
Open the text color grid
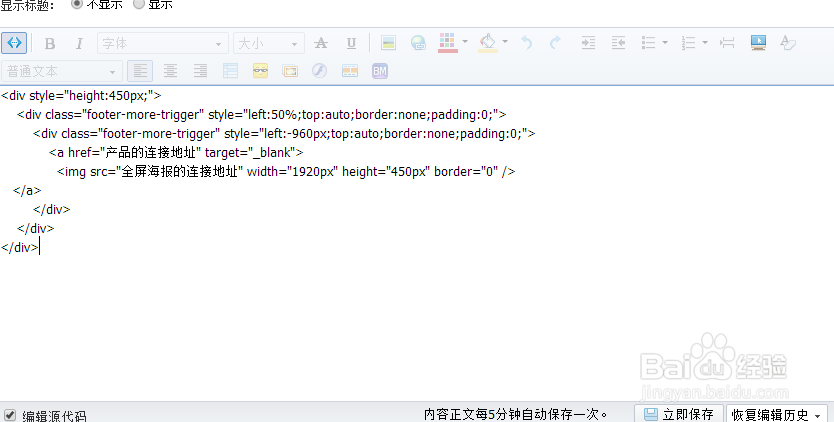click(447, 43)
